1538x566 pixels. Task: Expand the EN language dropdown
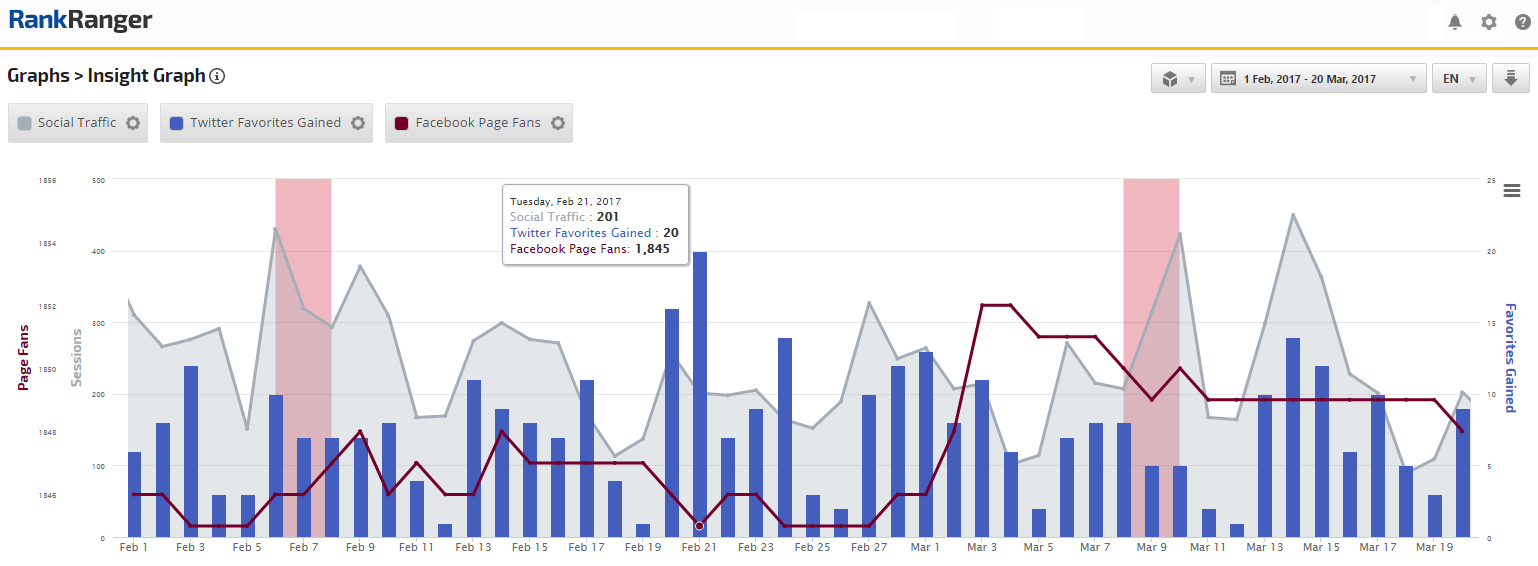(1459, 78)
